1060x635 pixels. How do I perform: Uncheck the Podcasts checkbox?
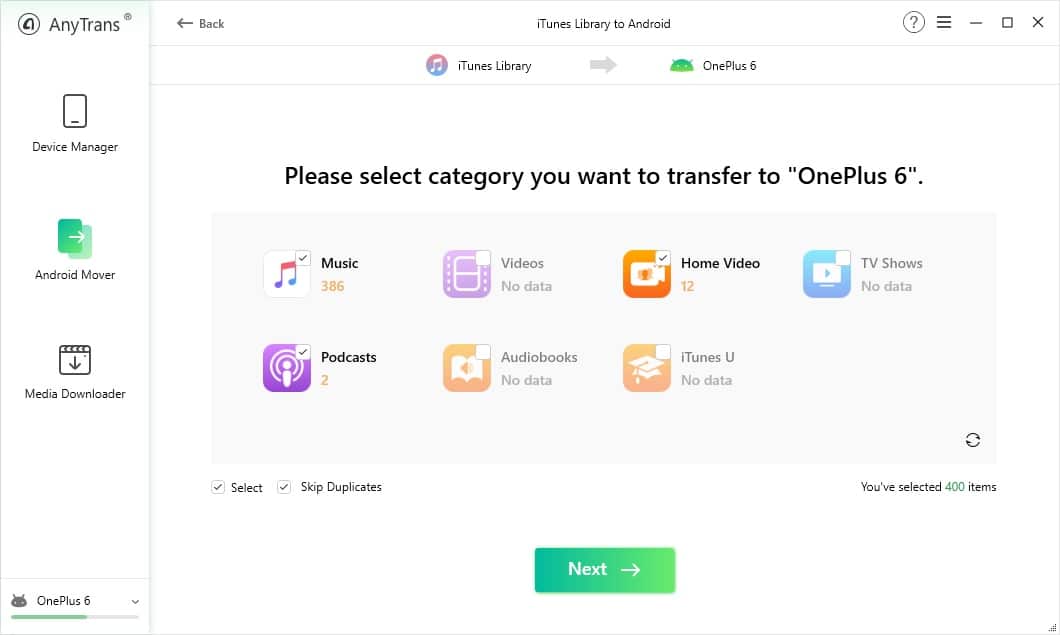point(304,352)
